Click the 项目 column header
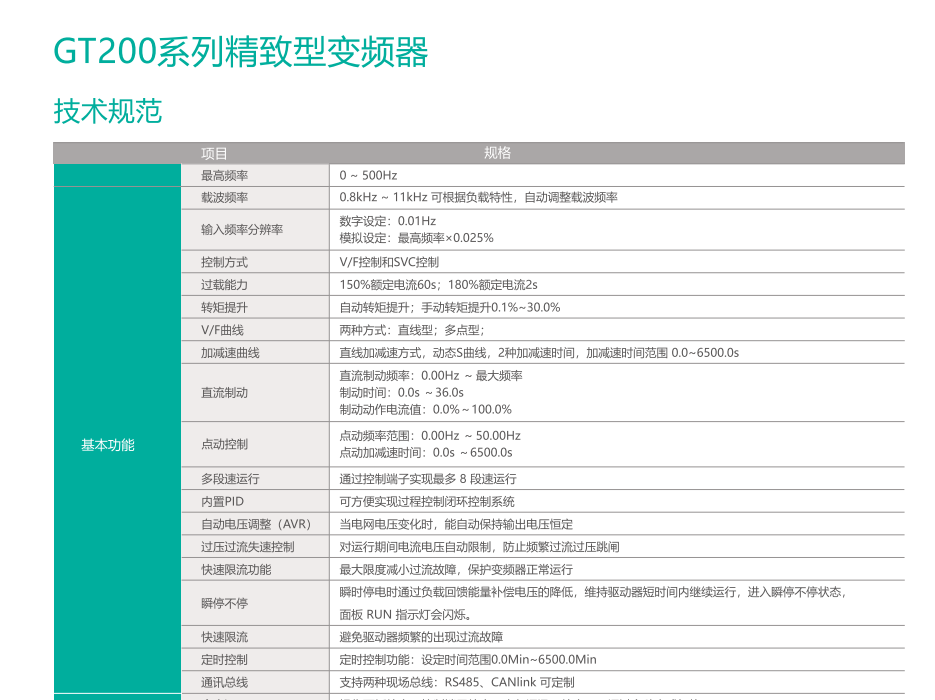The image size is (935, 700). 214,153
